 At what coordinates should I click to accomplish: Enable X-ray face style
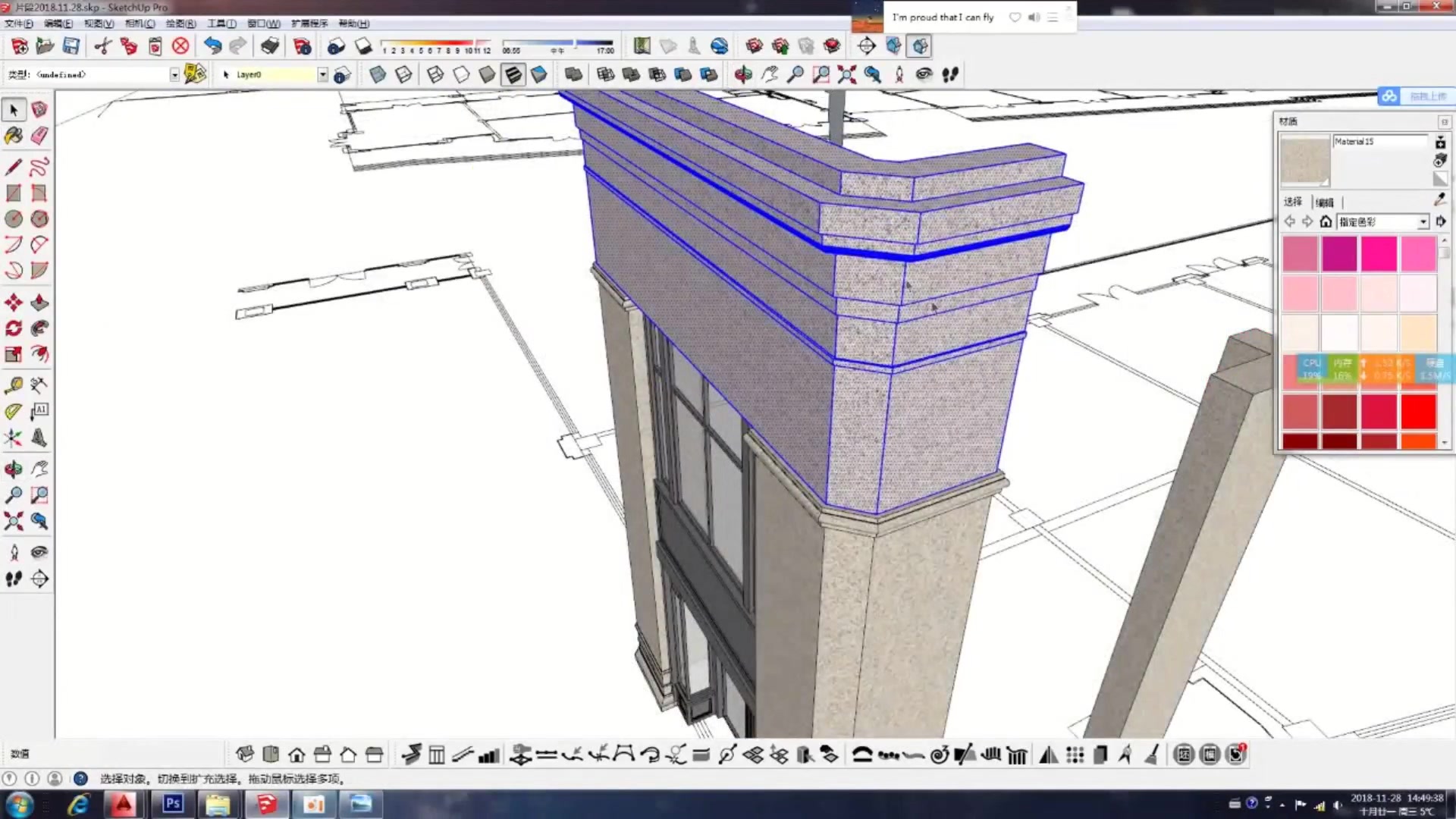378,74
